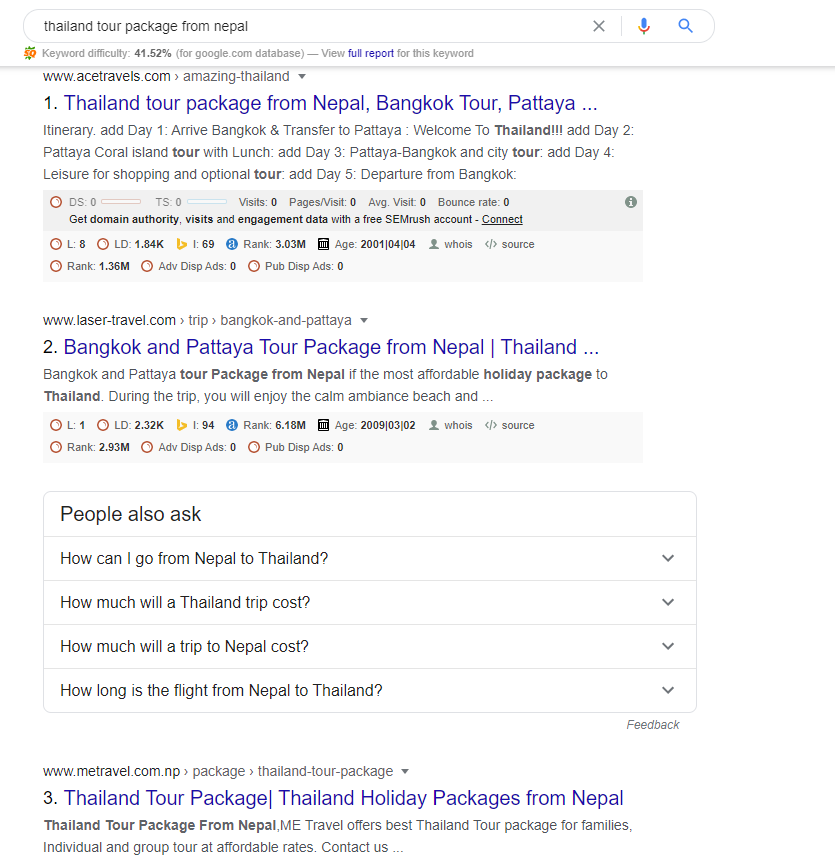Start voice search with the microphone icon

(644, 26)
